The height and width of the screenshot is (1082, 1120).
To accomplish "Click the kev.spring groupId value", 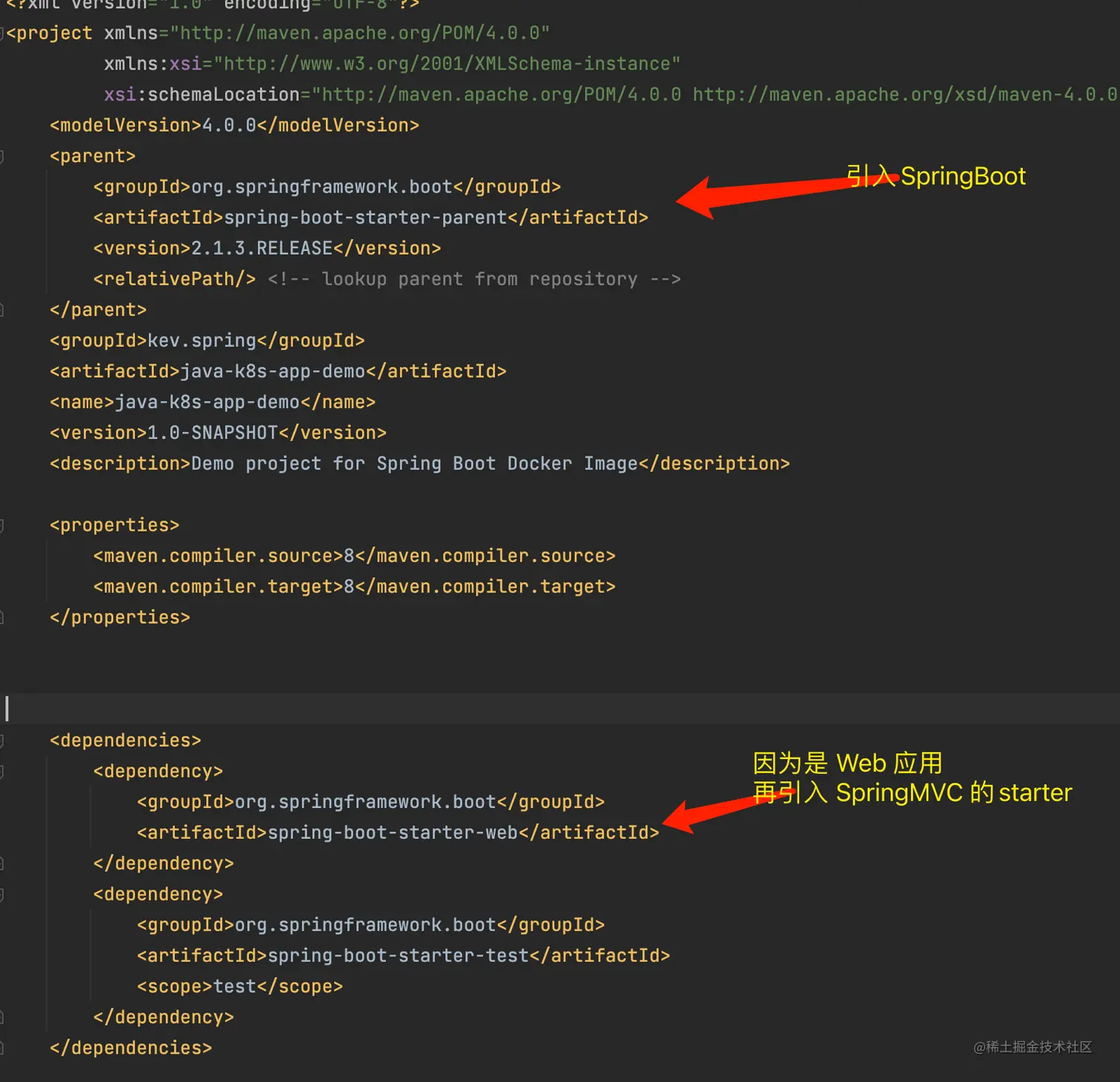I will pyautogui.click(x=202, y=341).
